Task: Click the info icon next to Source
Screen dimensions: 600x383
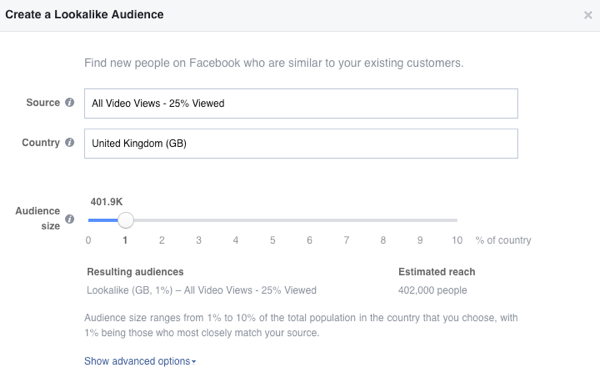Action: pyautogui.click(x=69, y=103)
